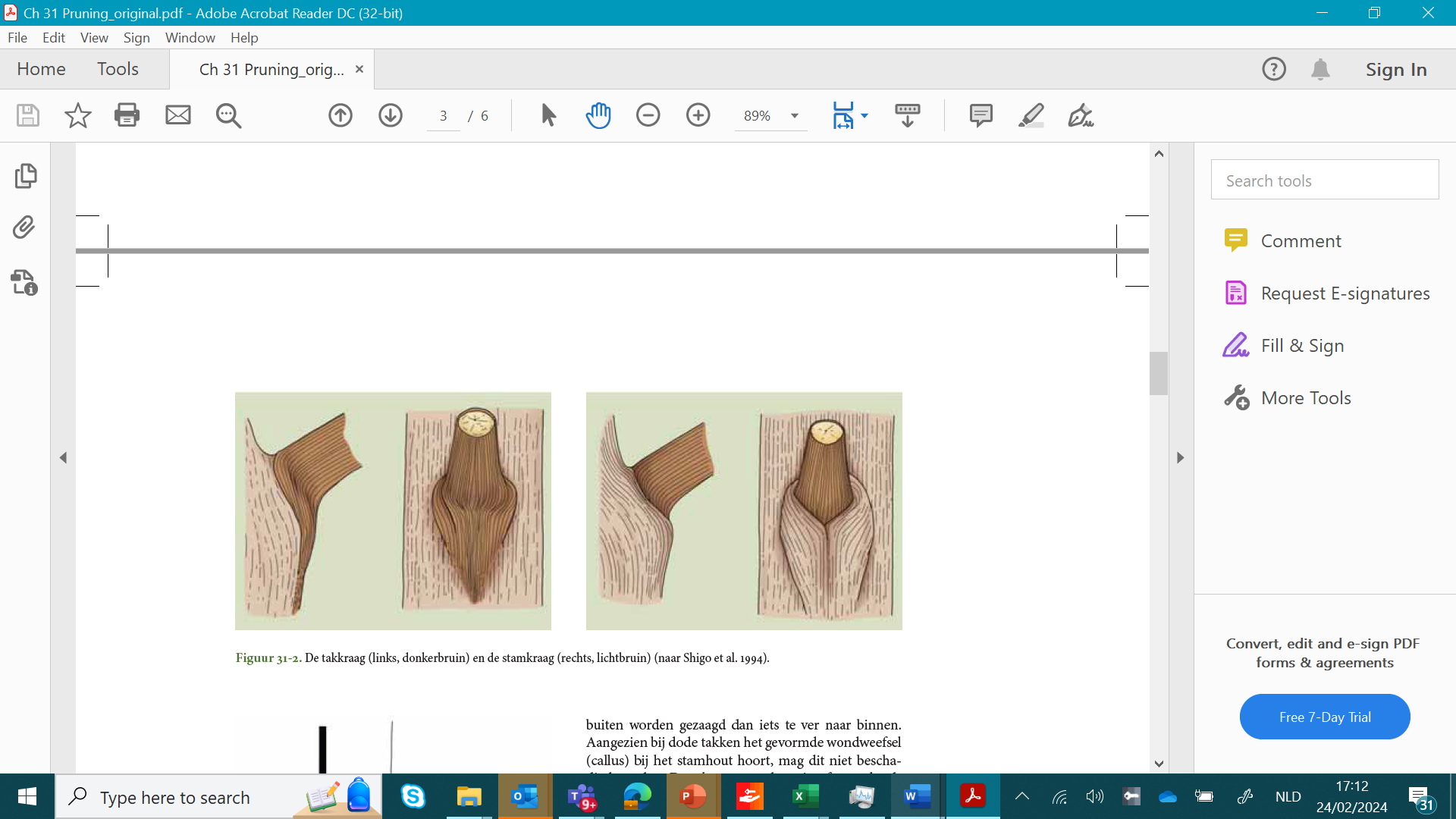Click the Search tools field

[1324, 180]
